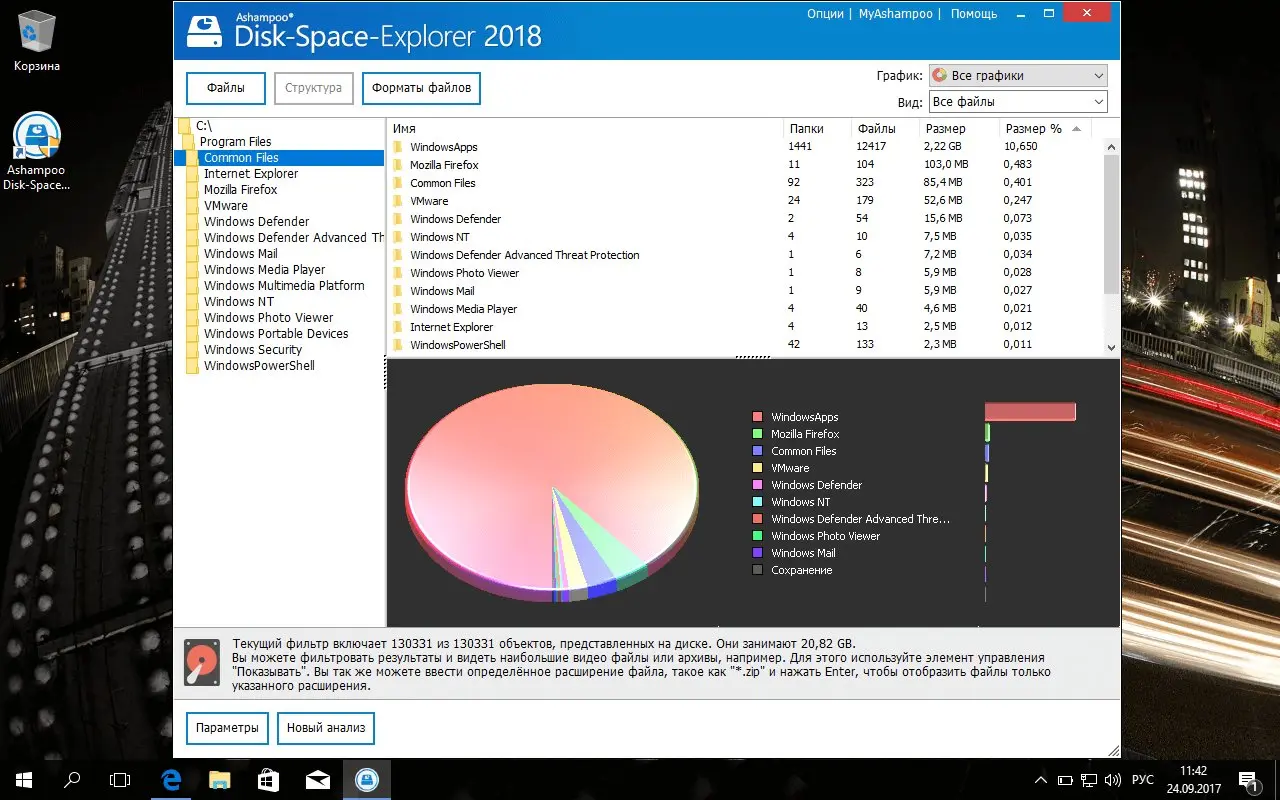The image size is (1280, 800).
Task: Switch to the Файлы tab
Action: click(226, 88)
